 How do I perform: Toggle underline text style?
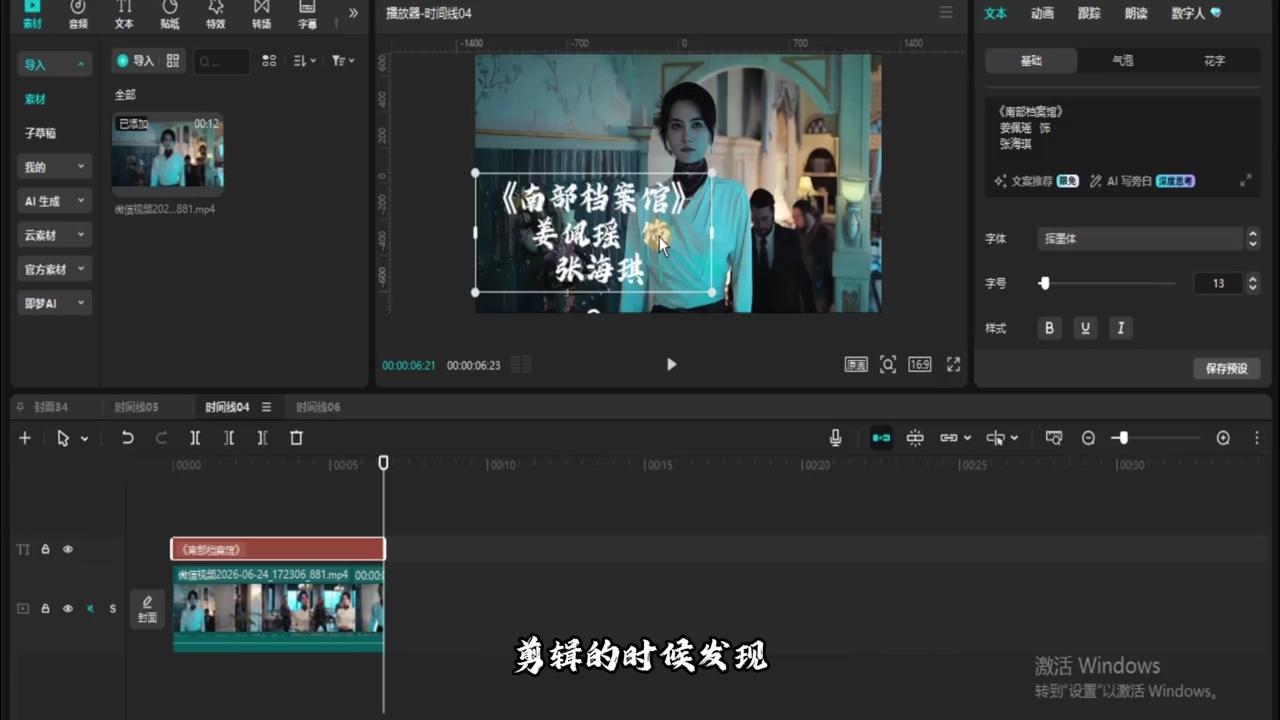1085,328
